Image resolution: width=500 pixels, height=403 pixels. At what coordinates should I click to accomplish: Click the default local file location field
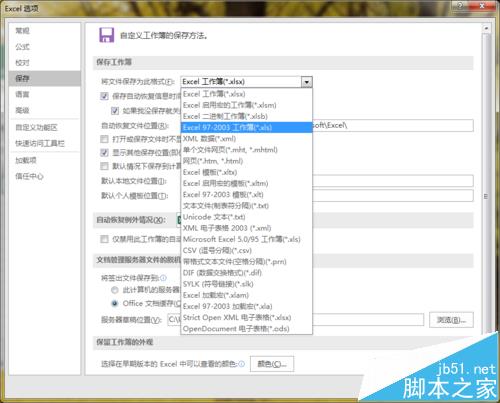coord(393,181)
